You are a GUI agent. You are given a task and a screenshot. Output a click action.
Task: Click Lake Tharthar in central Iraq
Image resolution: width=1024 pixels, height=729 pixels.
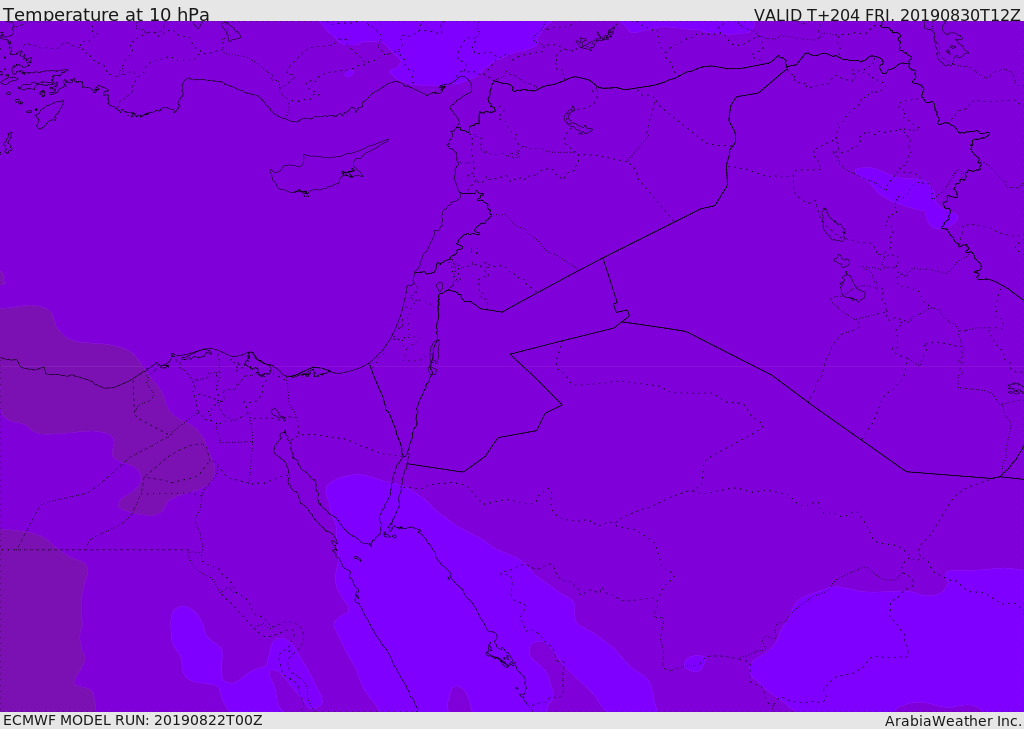[x=833, y=225]
